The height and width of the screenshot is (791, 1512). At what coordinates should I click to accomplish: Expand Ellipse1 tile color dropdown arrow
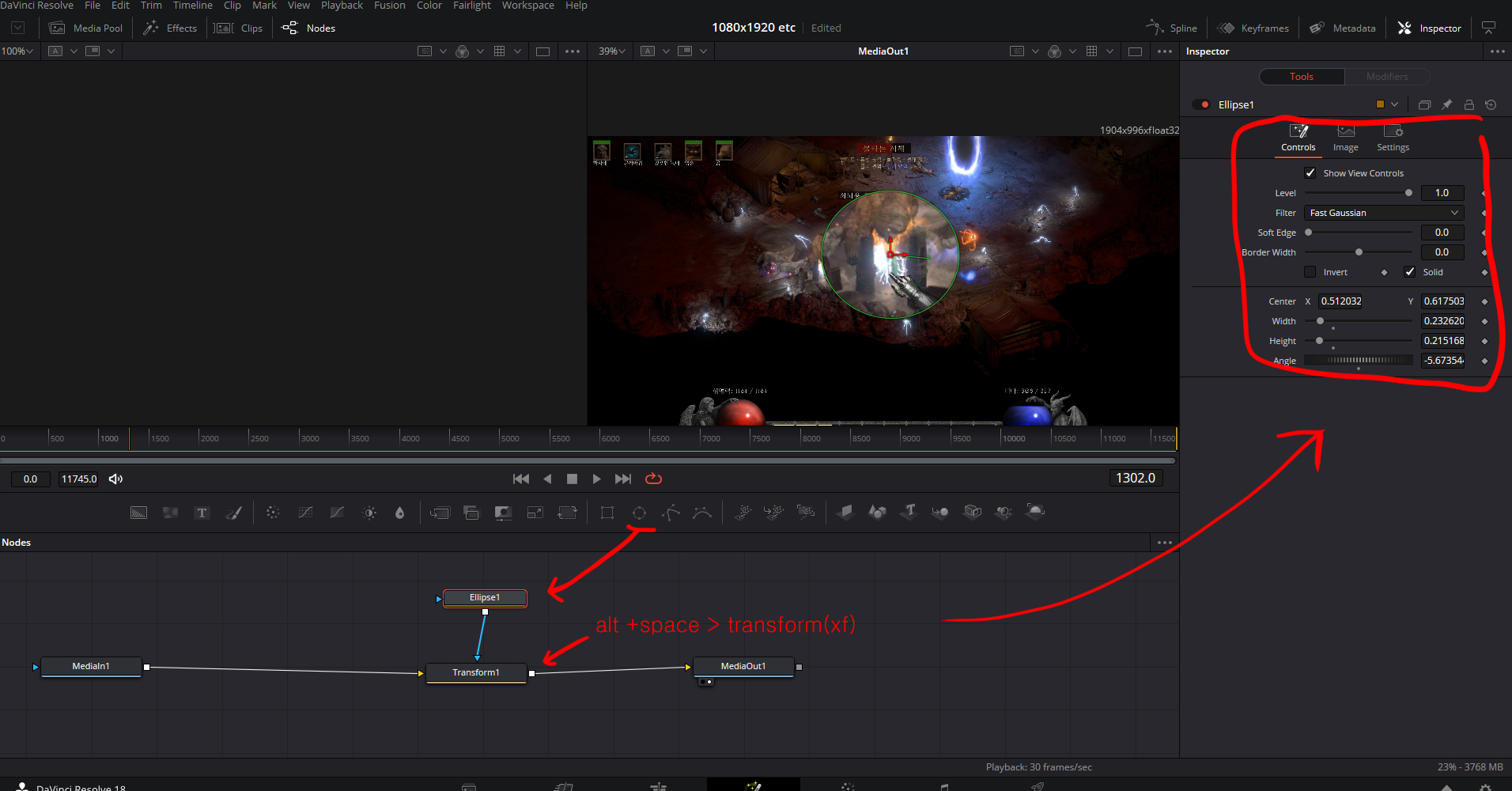(x=1395, y=104)
